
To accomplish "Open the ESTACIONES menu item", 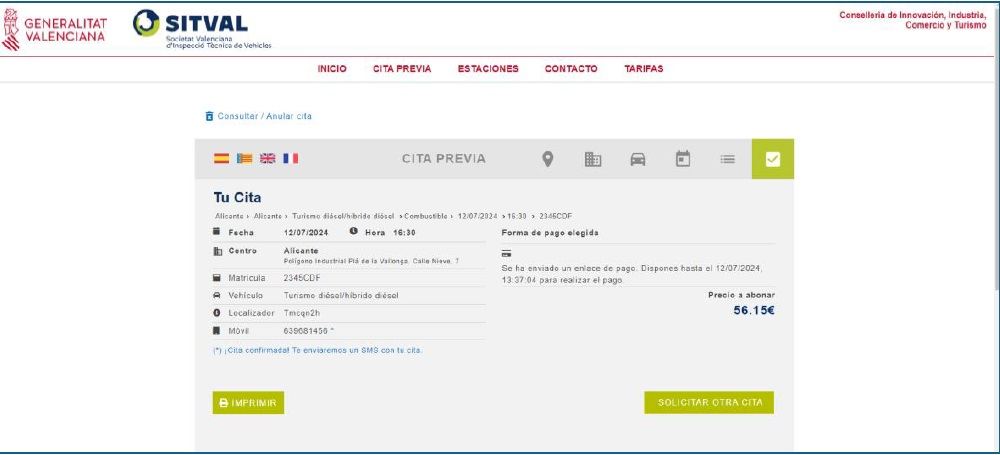I will 488,69.
